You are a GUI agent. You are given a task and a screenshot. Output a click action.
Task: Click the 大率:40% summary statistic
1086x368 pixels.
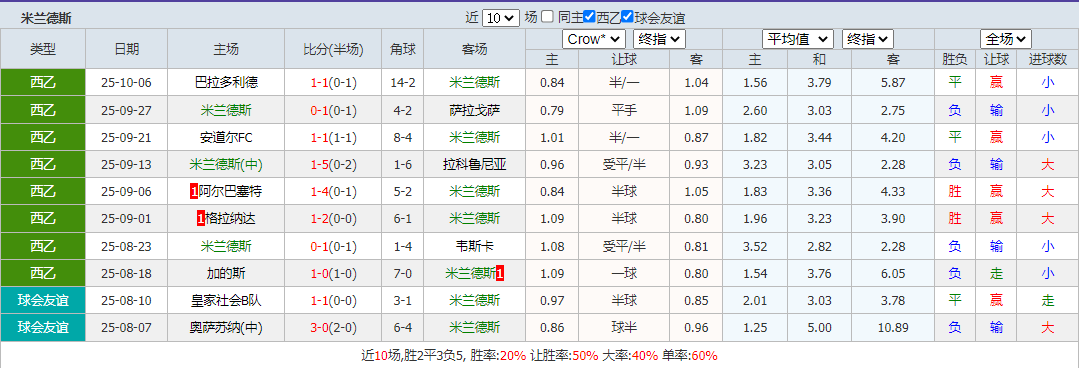(630, 356)
